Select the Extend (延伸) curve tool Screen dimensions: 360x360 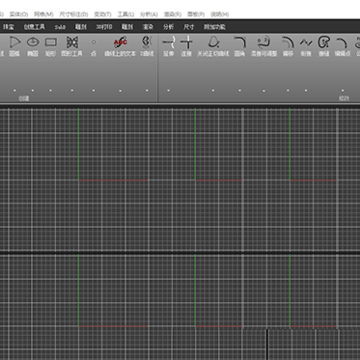(x=168, y=46)
